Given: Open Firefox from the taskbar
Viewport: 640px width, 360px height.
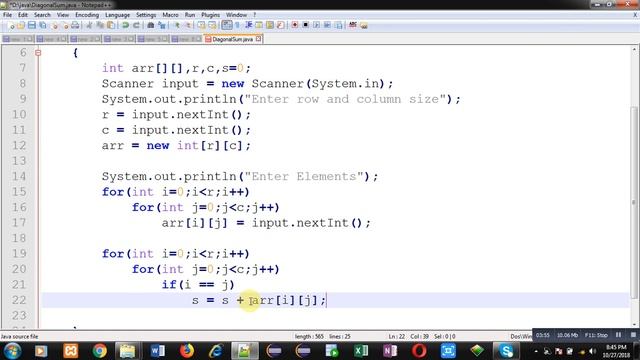Looking at the screenshot, I should (187, 351).
